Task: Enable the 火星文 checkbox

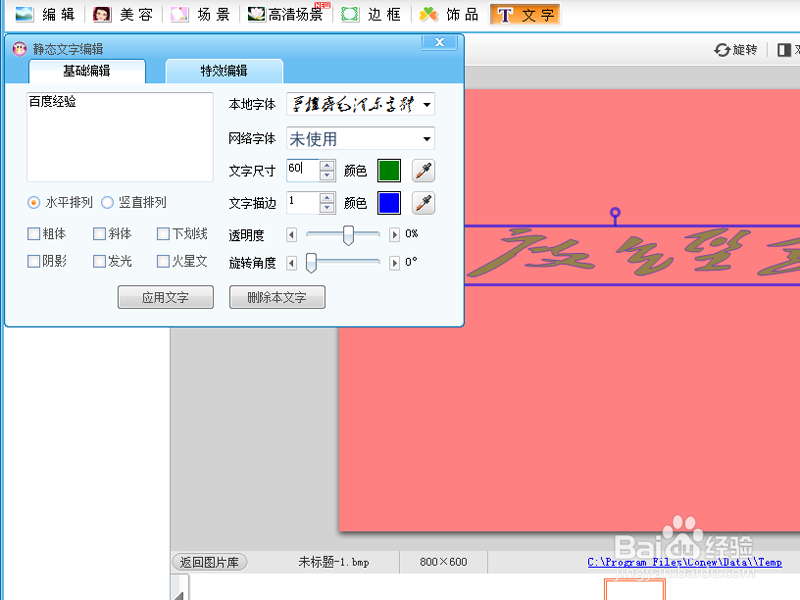Action: click(x=163, y=261)
